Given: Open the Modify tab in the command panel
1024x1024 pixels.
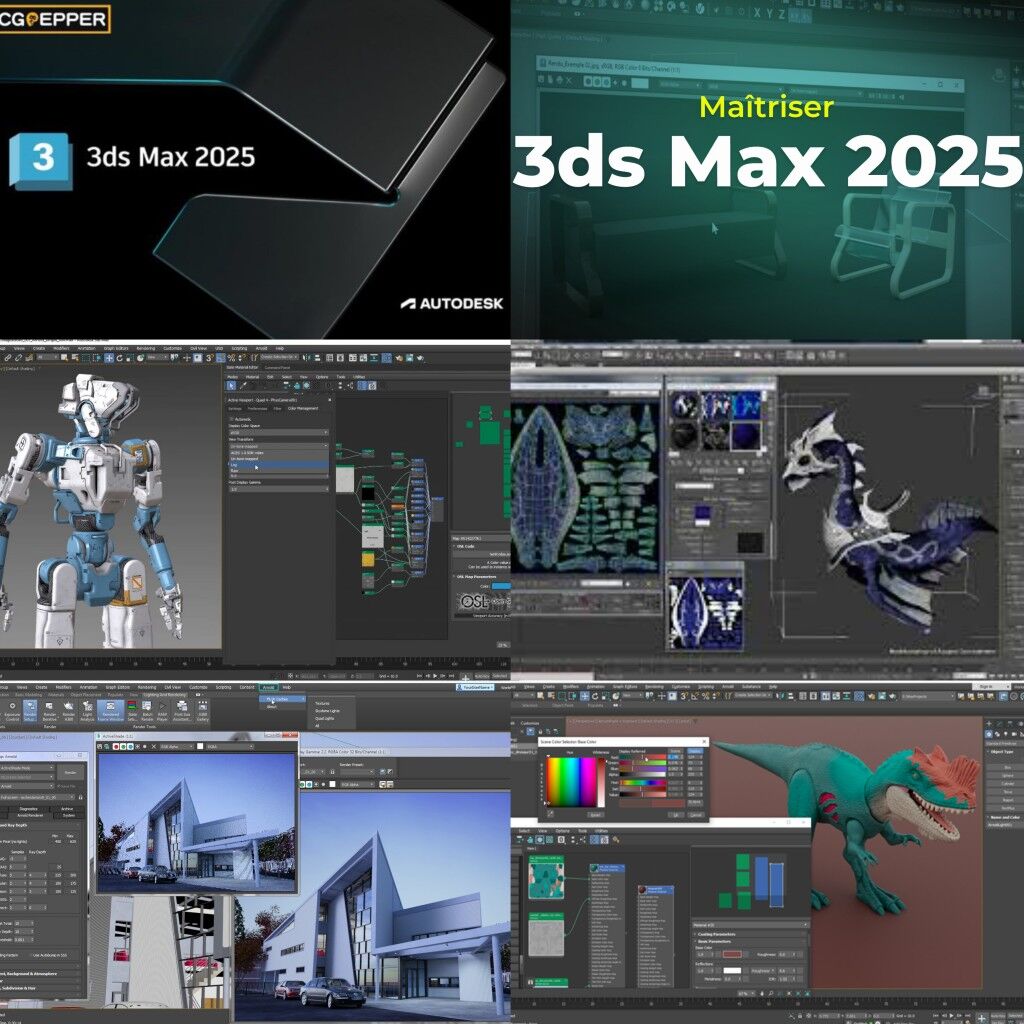Looking at the screenshot, I should click(x=999, y=723).
